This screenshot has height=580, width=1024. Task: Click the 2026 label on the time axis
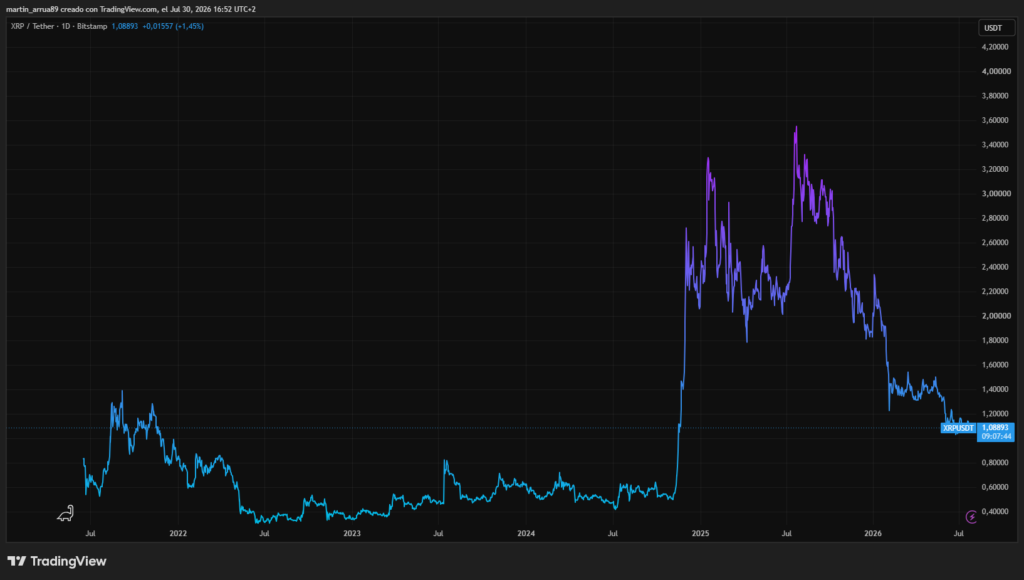(872, 533)
